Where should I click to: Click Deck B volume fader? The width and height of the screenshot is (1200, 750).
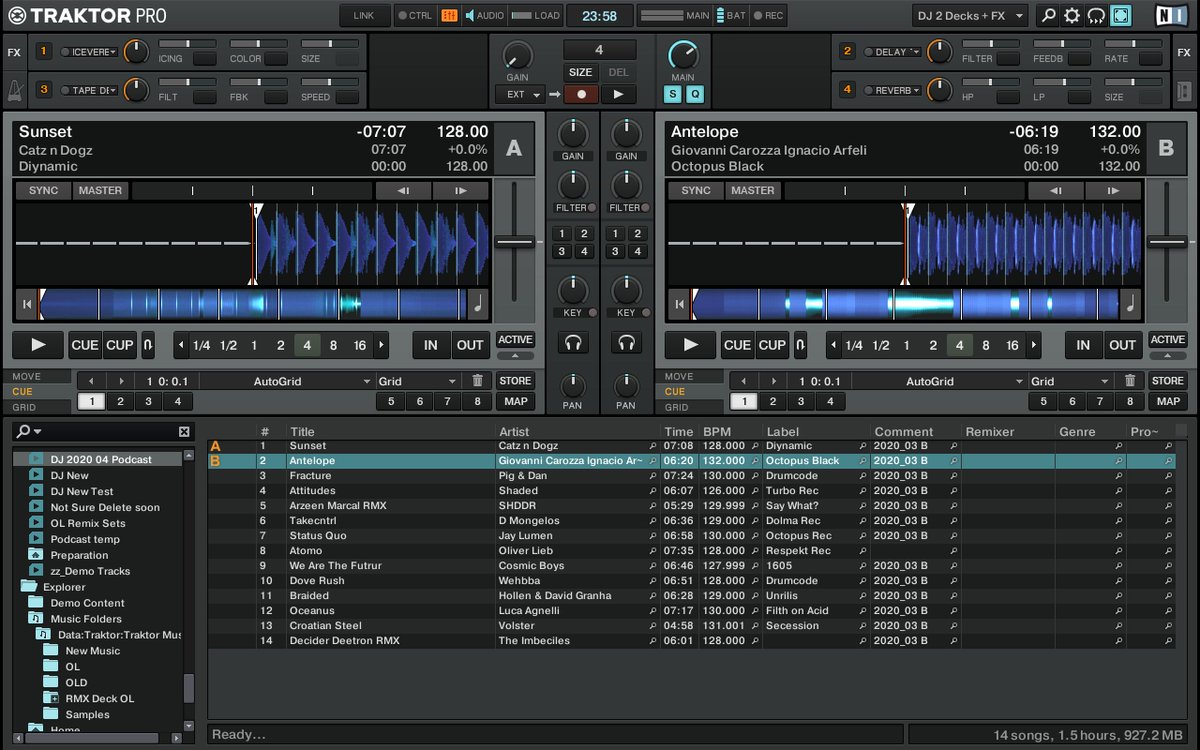1167,242
